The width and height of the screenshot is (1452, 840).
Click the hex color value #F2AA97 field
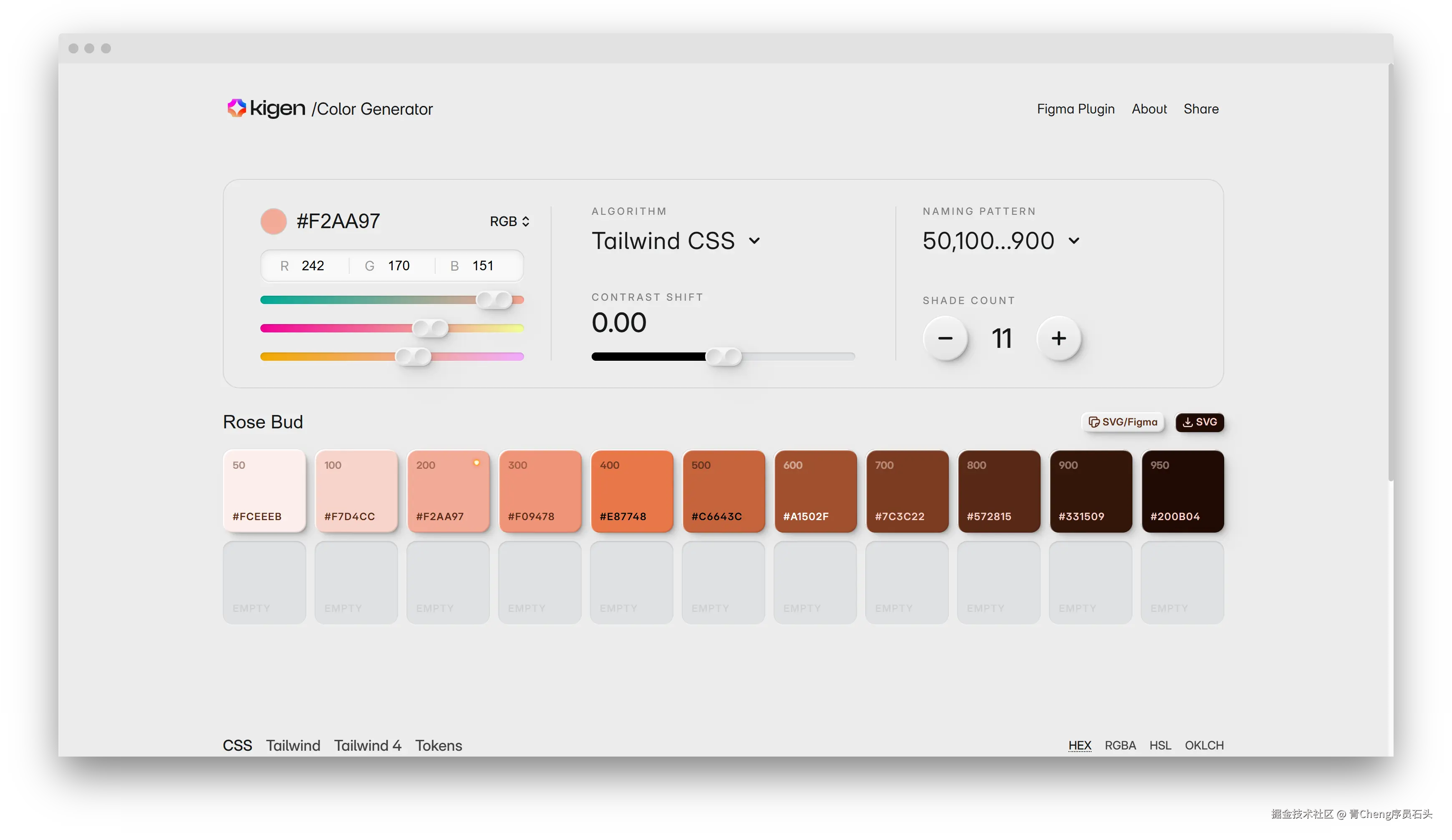(x=338, y=221)
